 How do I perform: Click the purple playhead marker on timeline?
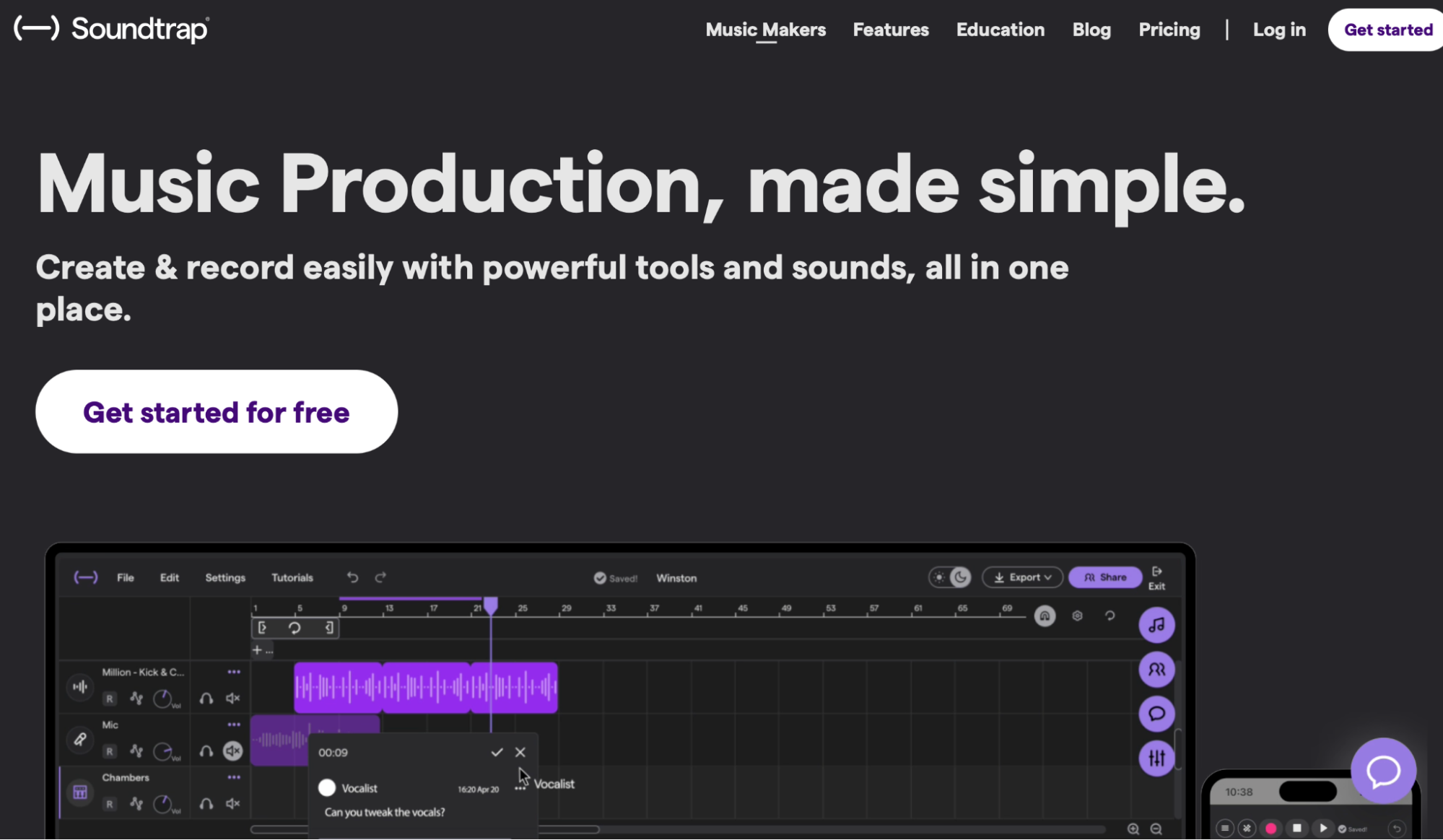[x=491, y=605]
